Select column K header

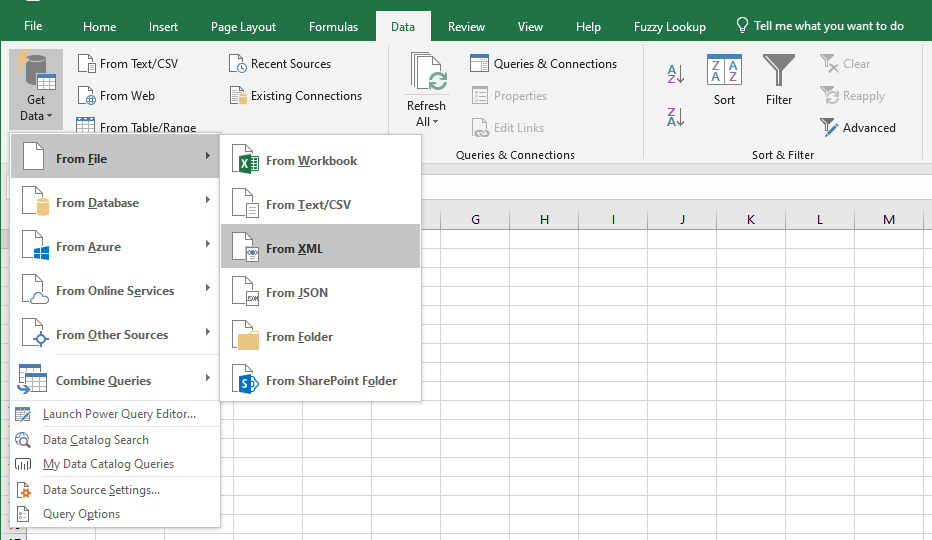[751, 219]
